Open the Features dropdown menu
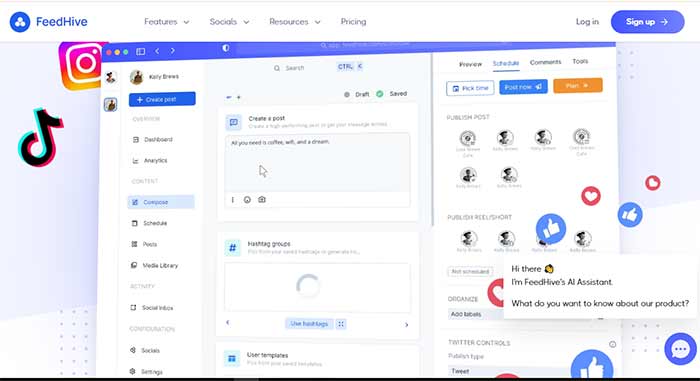700x381 pixels. click(x=167, y=21)
